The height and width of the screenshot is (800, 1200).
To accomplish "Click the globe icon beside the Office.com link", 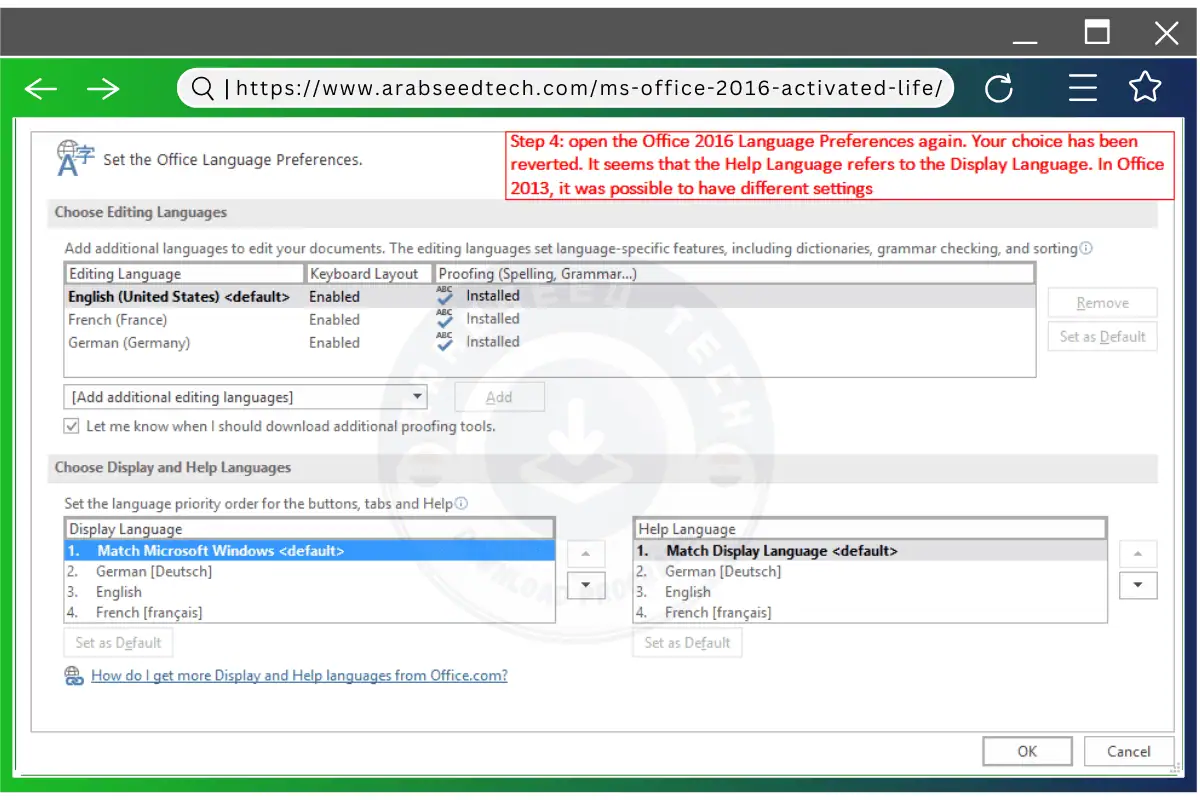I will pyautogui.click(x=72, y=675).
